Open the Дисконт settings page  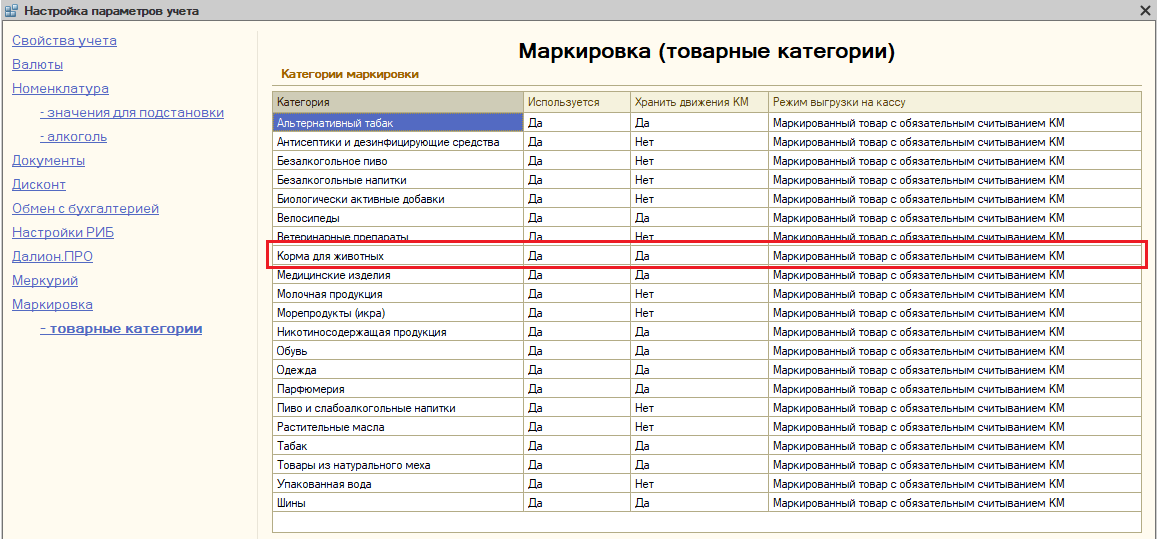(39, 185)
